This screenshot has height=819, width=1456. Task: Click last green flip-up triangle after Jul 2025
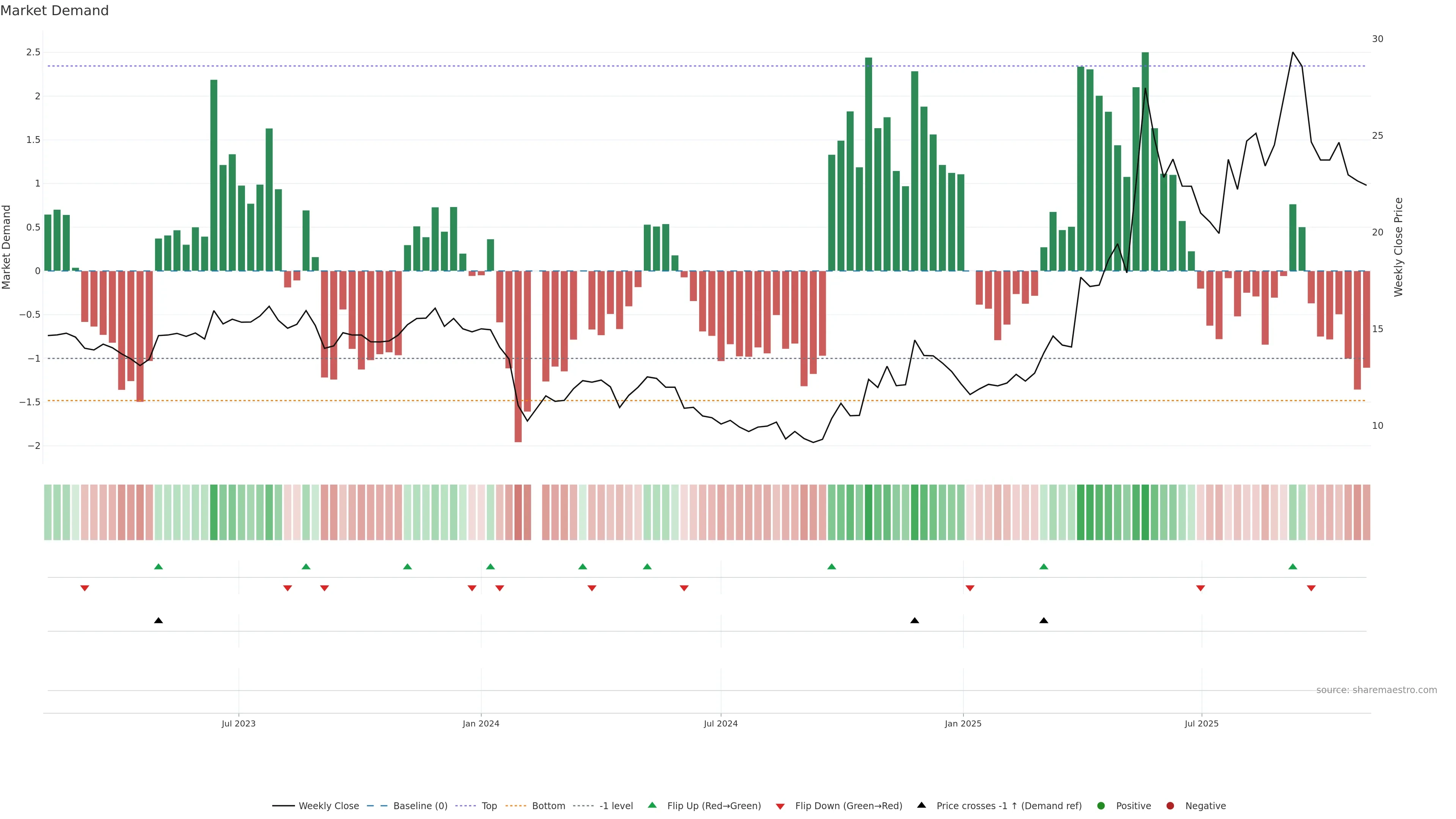pyautogui.click(x=1292, y=566)
